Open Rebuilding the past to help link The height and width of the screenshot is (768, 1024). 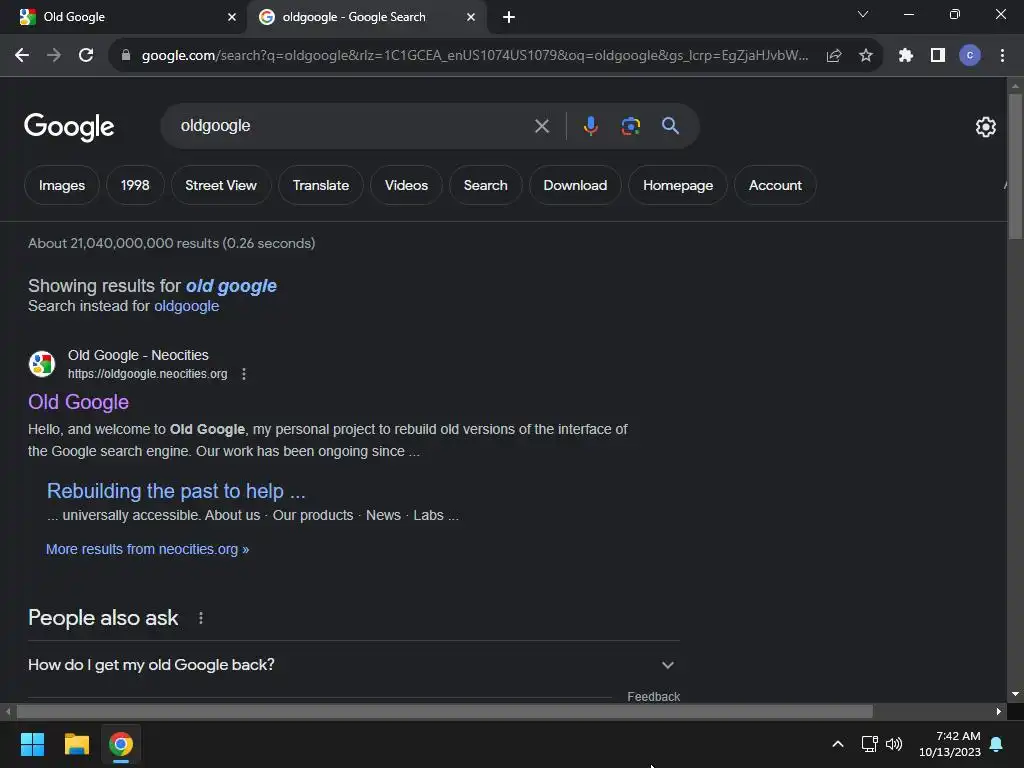176,491
